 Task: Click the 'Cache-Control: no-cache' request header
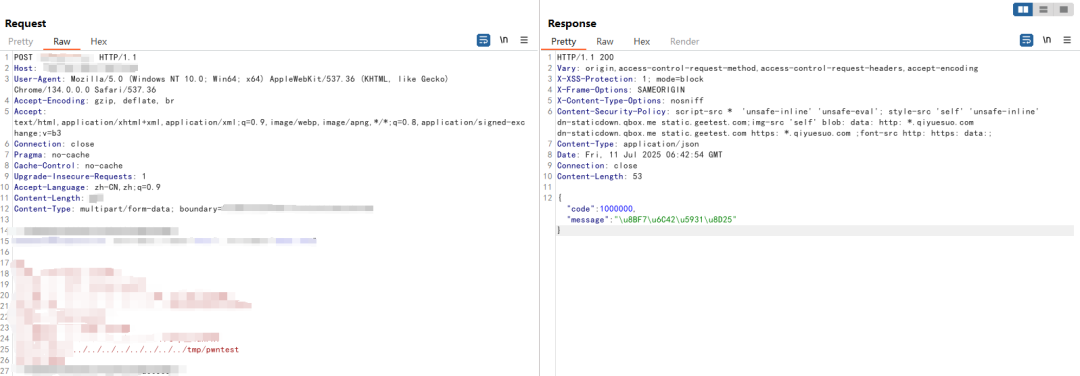(68, 166)
